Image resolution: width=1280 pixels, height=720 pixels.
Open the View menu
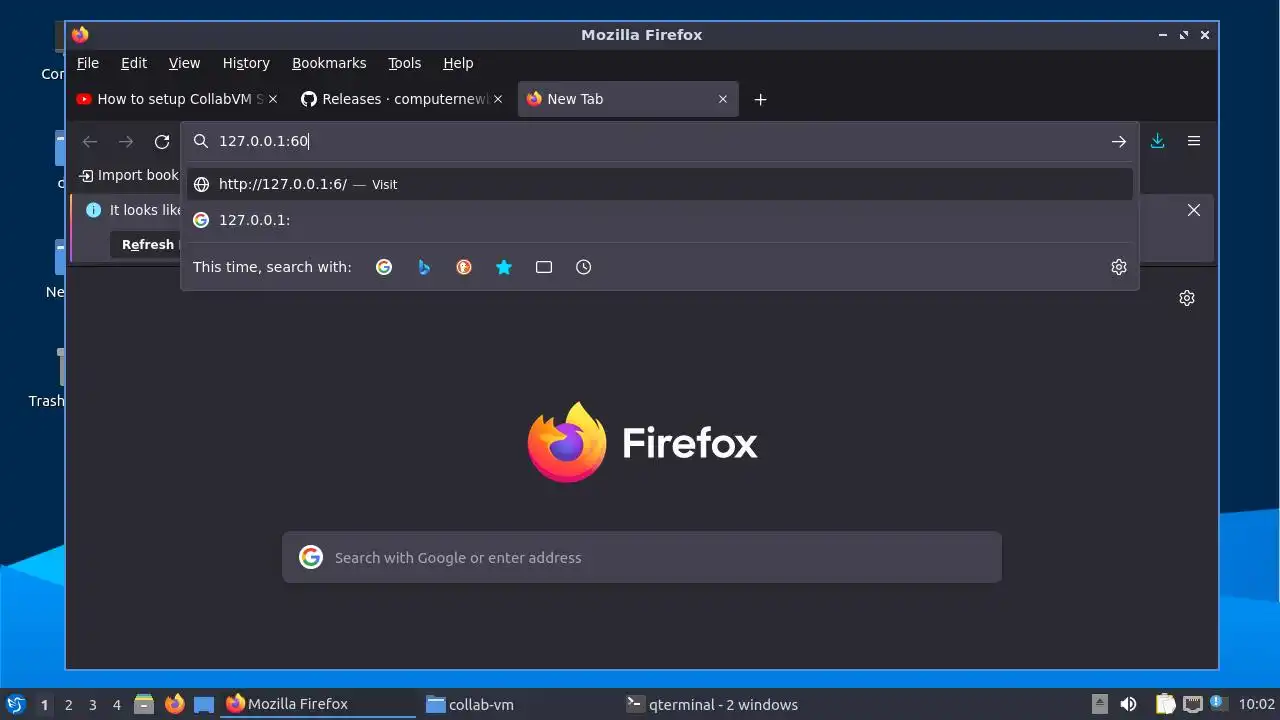point(184,63)
